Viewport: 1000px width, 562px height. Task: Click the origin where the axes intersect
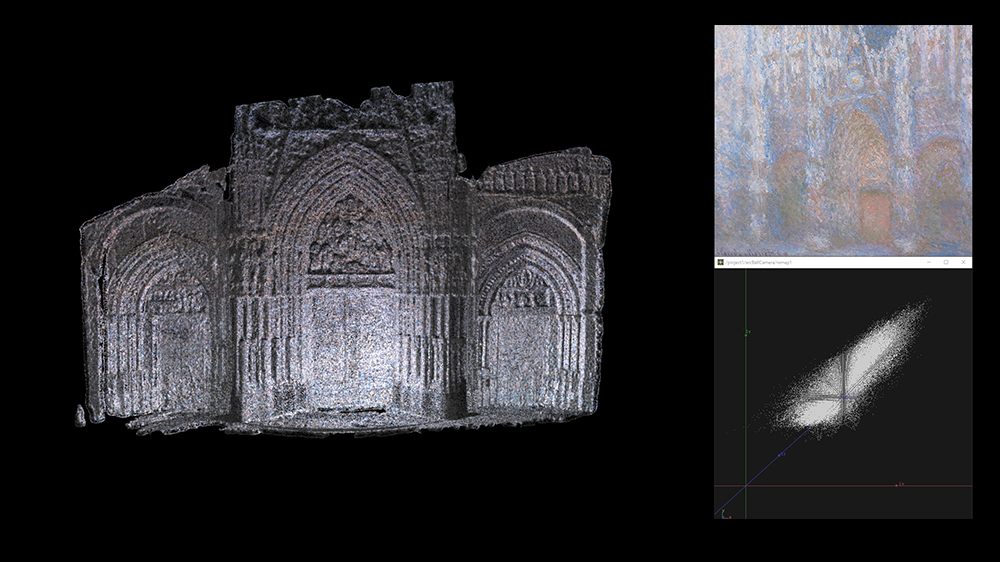[746, 486]
